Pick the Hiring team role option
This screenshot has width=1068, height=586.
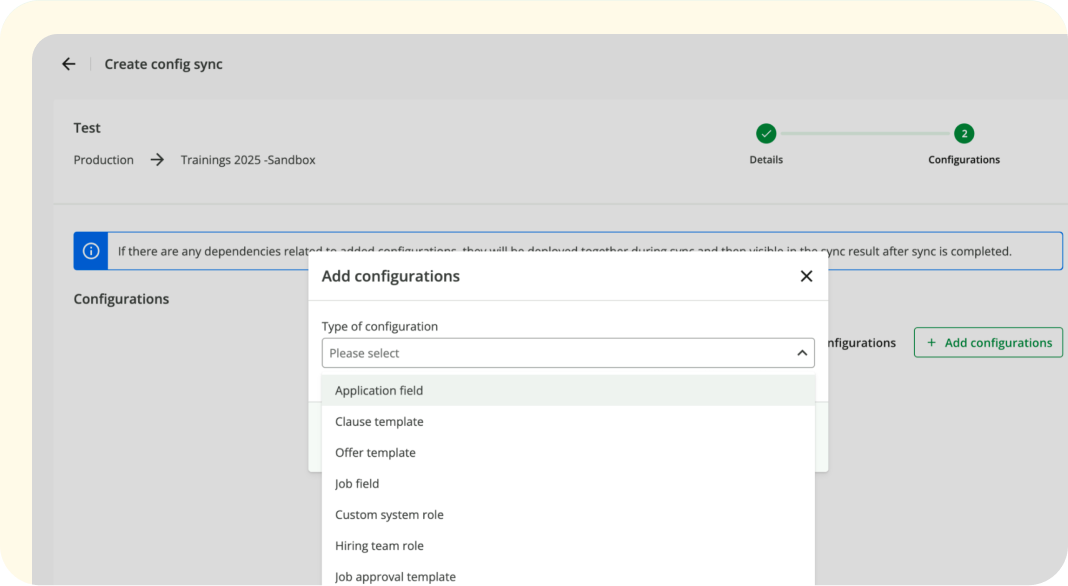click(x=379, y=546)
